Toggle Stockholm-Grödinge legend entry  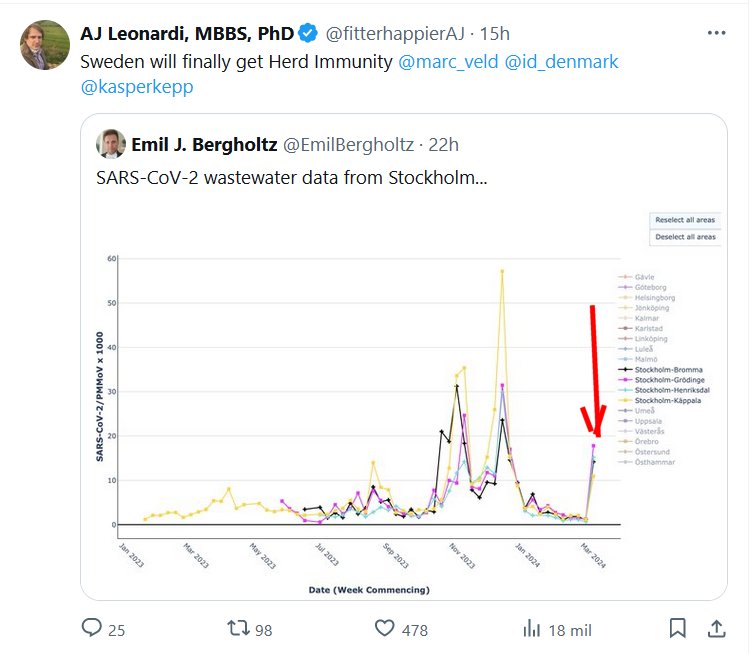click(x=668, y=380)
